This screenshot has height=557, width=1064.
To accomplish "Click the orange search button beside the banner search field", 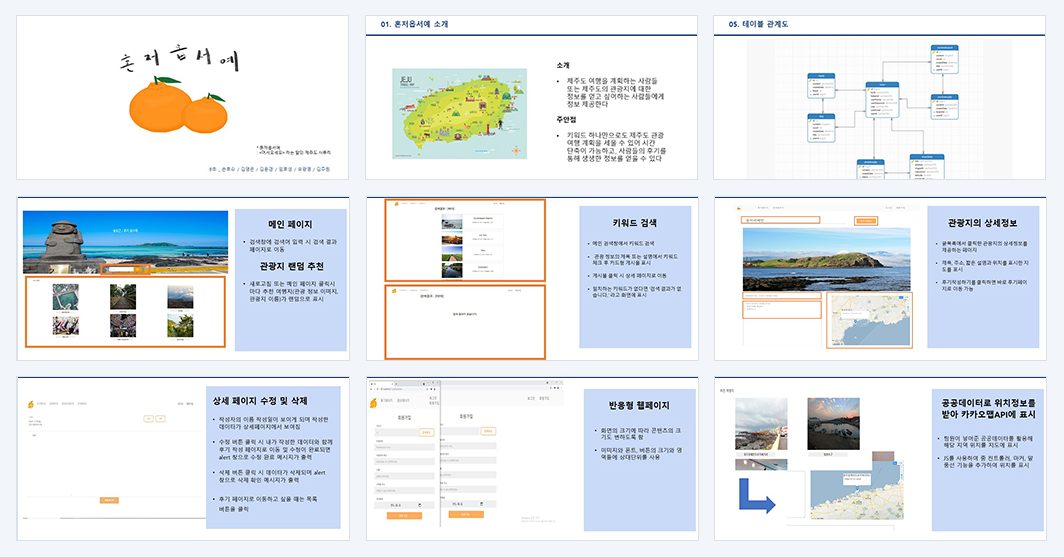I will 140,269.
